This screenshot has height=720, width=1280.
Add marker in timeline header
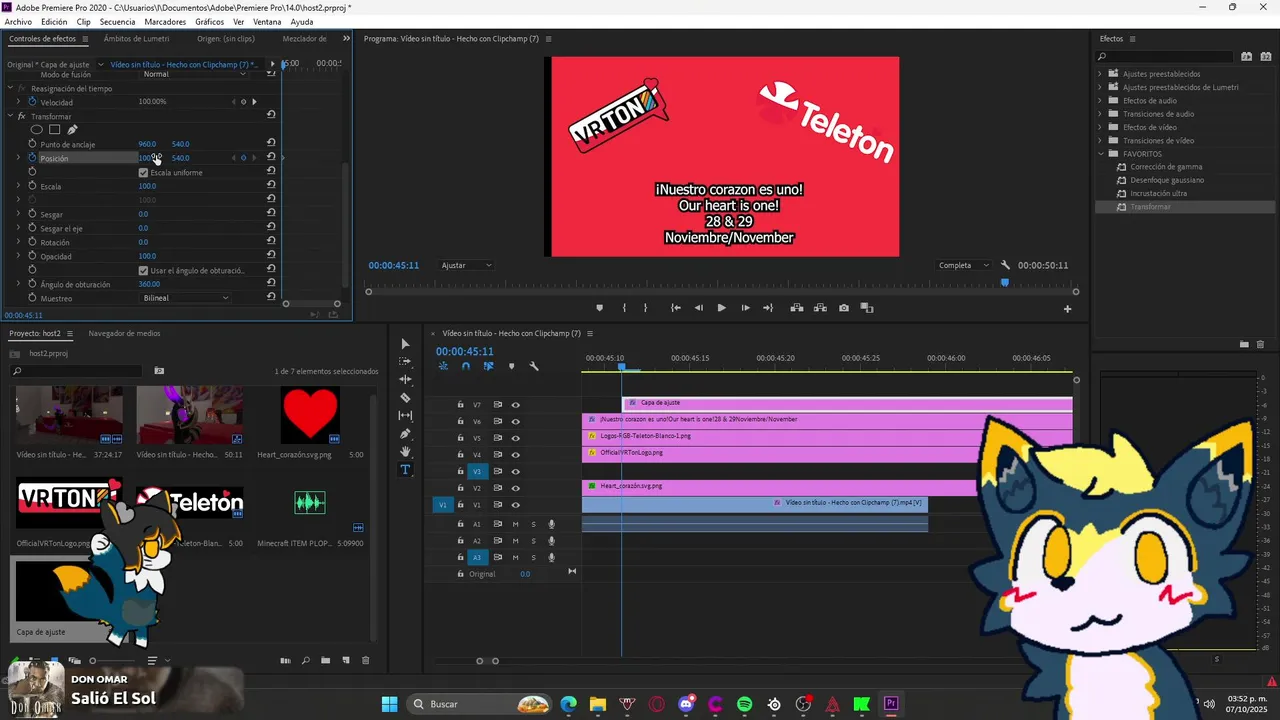click(511, 366)
